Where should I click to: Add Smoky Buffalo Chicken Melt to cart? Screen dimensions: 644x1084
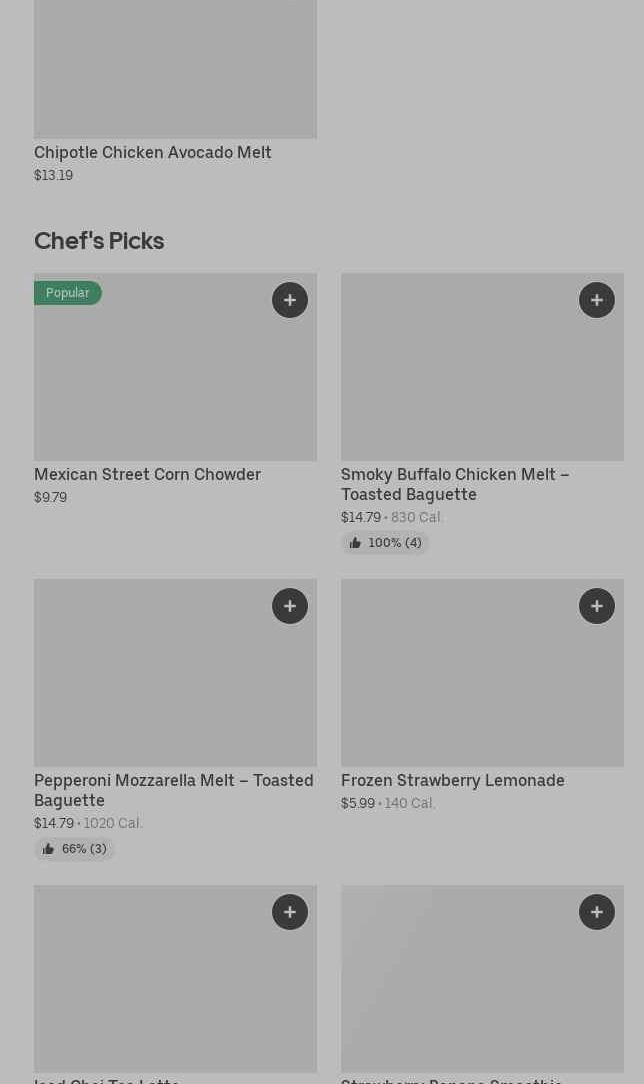tap(597, 300)
